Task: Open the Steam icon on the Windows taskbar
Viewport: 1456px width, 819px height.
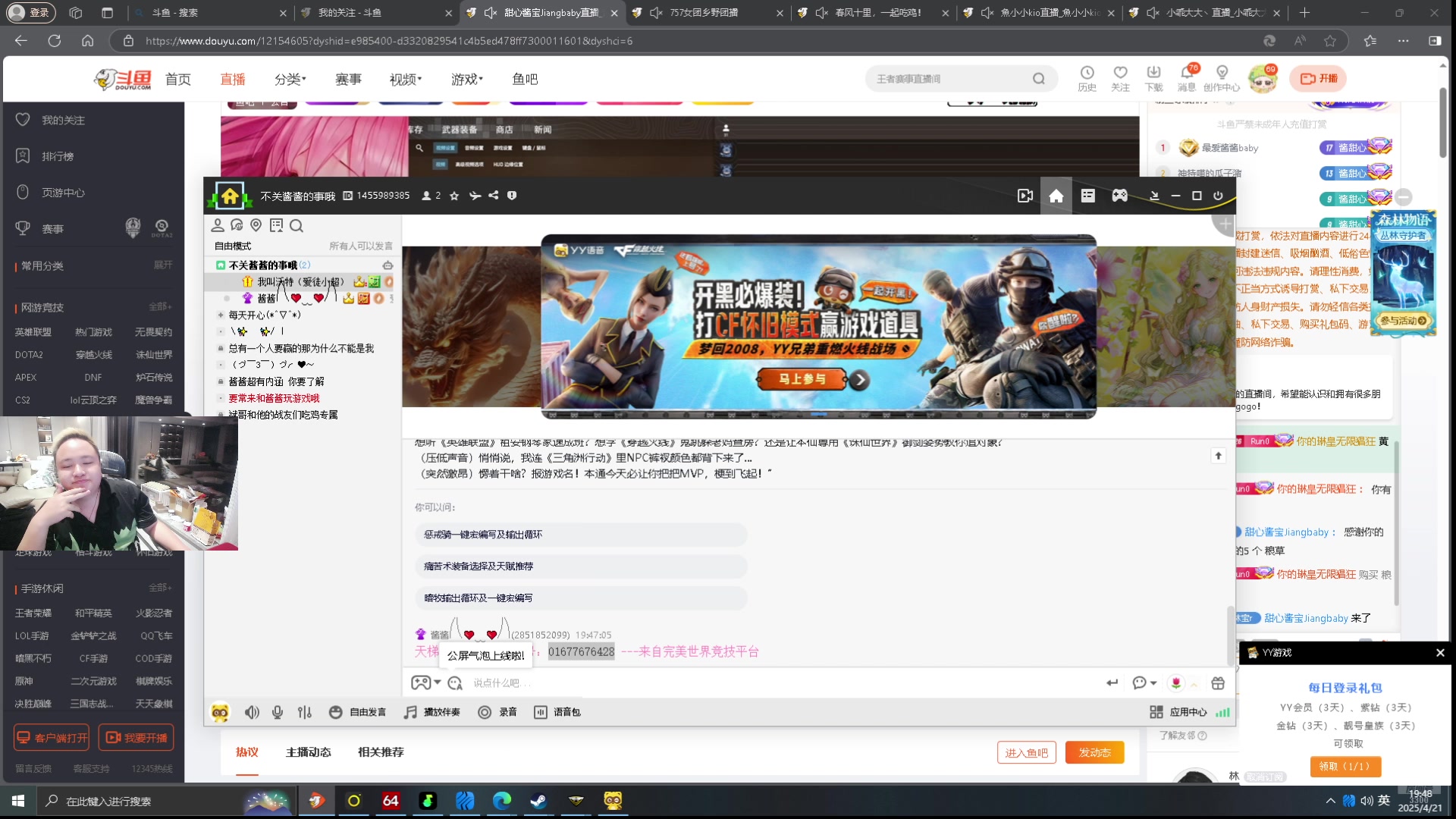Action: click(x=538, y=801)
